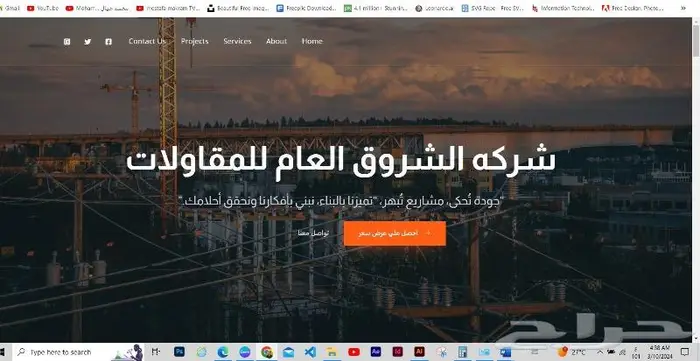Launch Photoshop from taskbar
This screenshot has height=361, width=700.
(179, 352)
